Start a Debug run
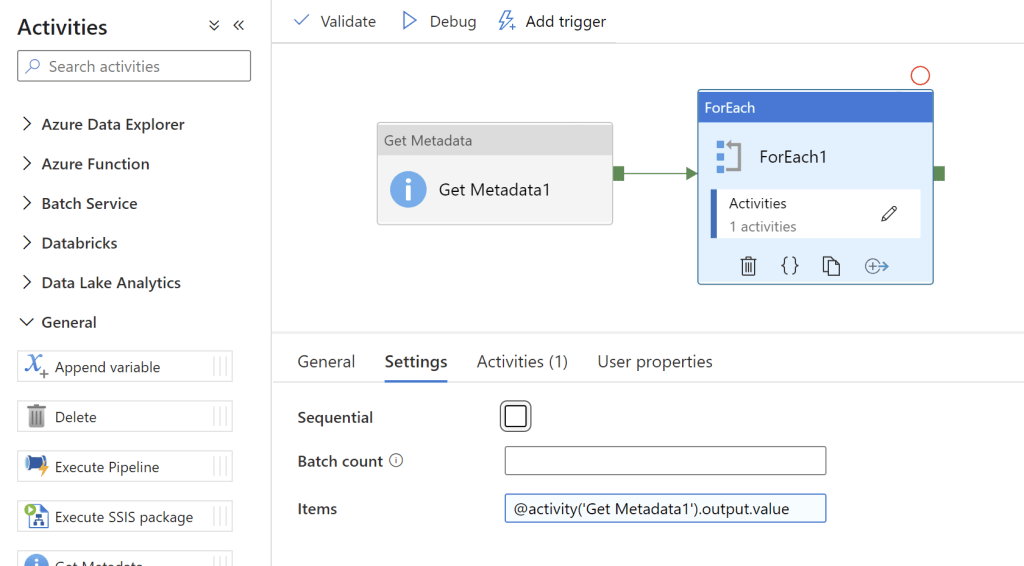 [x=439, y=21]
